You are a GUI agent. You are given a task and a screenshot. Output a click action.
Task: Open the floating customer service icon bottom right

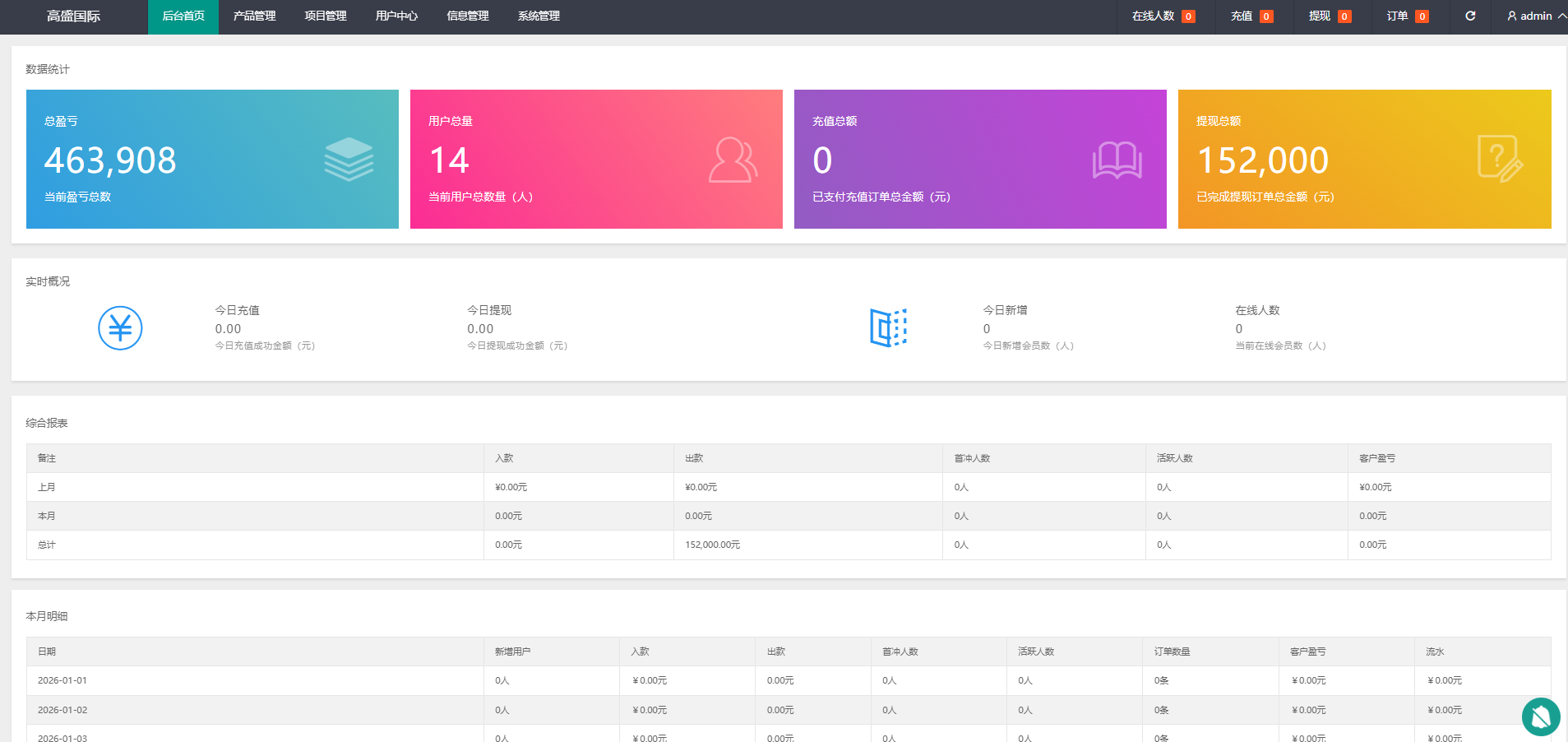point(1539,716)
